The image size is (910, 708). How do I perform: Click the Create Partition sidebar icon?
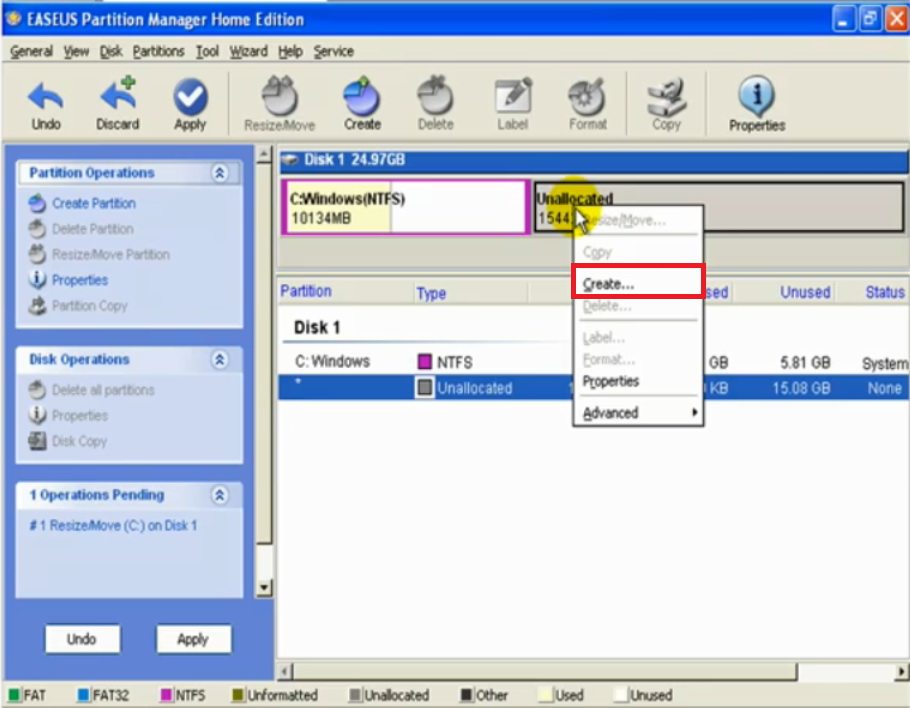coord(37,203)
